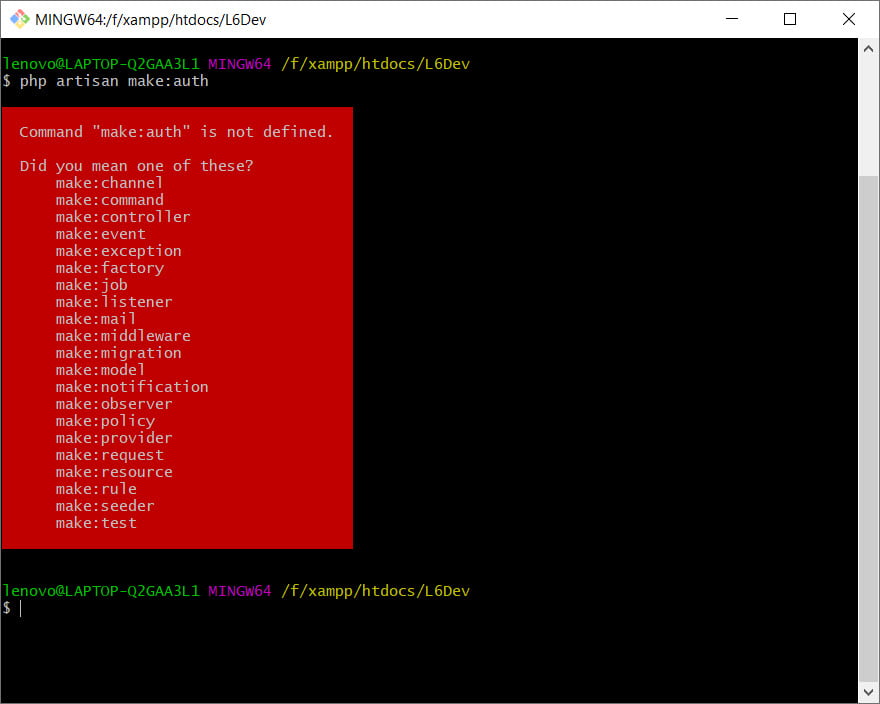
Task: Click the make:exception suggestion
Action: tap(118, 251)
